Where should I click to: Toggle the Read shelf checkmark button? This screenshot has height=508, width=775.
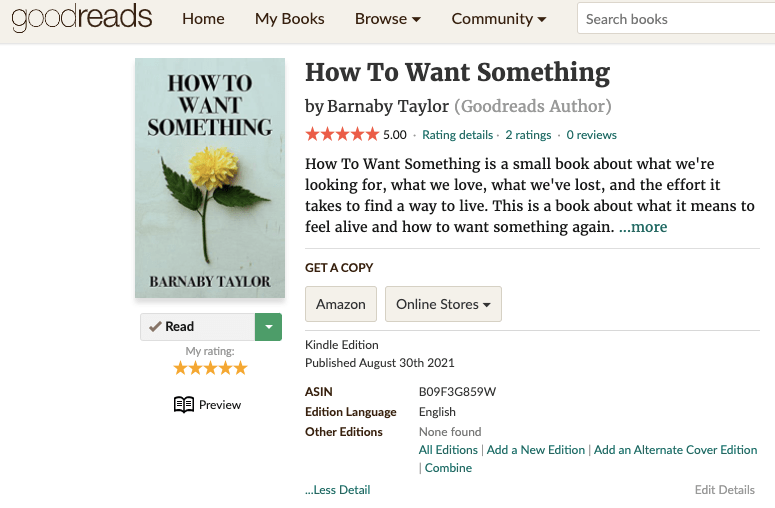(197, 327)
